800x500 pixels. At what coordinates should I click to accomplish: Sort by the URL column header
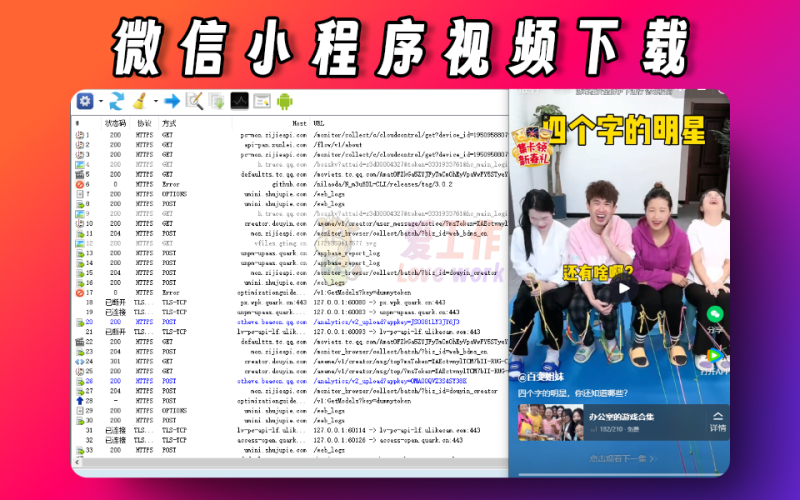318,123
